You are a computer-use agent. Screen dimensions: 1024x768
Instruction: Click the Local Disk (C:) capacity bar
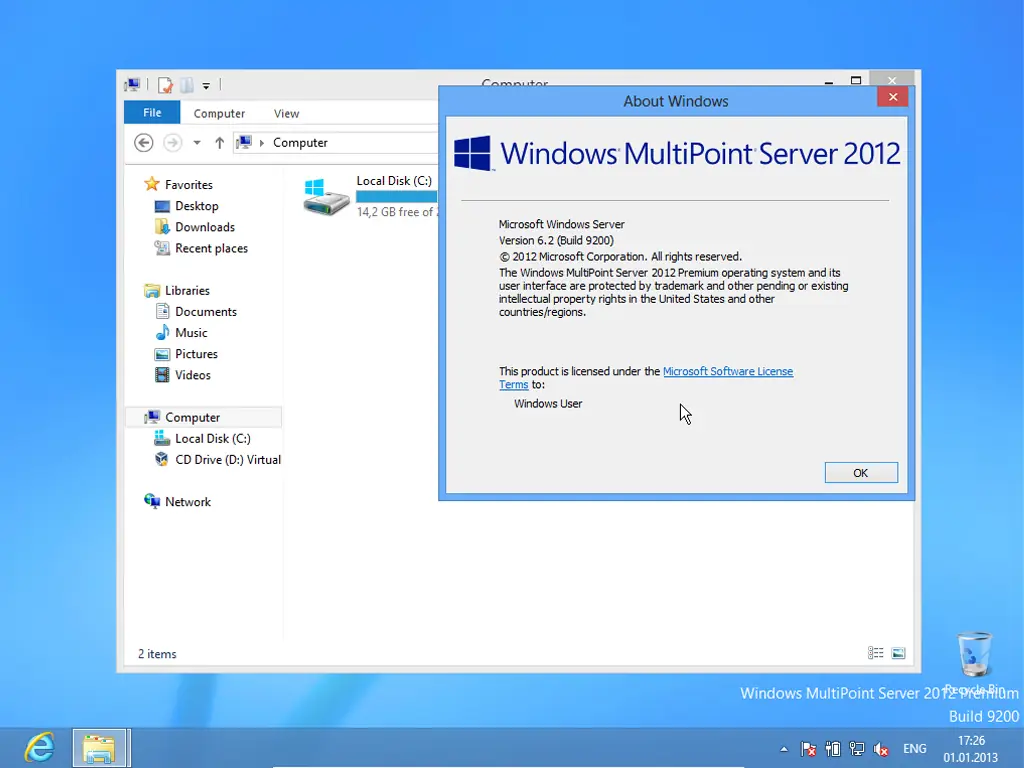point(396,197)
